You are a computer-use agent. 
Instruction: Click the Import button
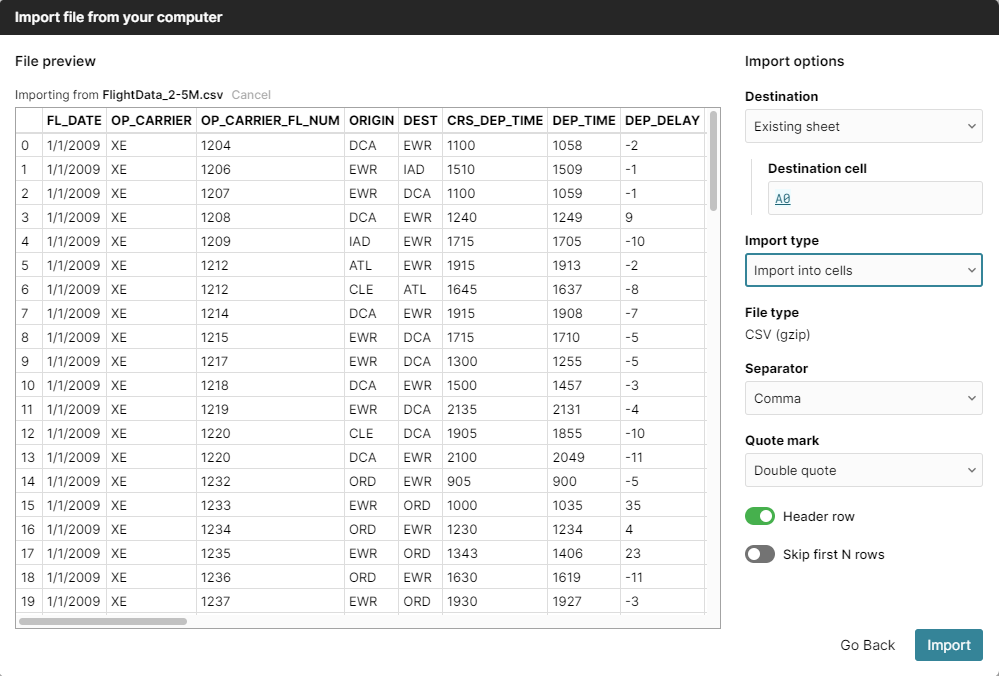948,645
